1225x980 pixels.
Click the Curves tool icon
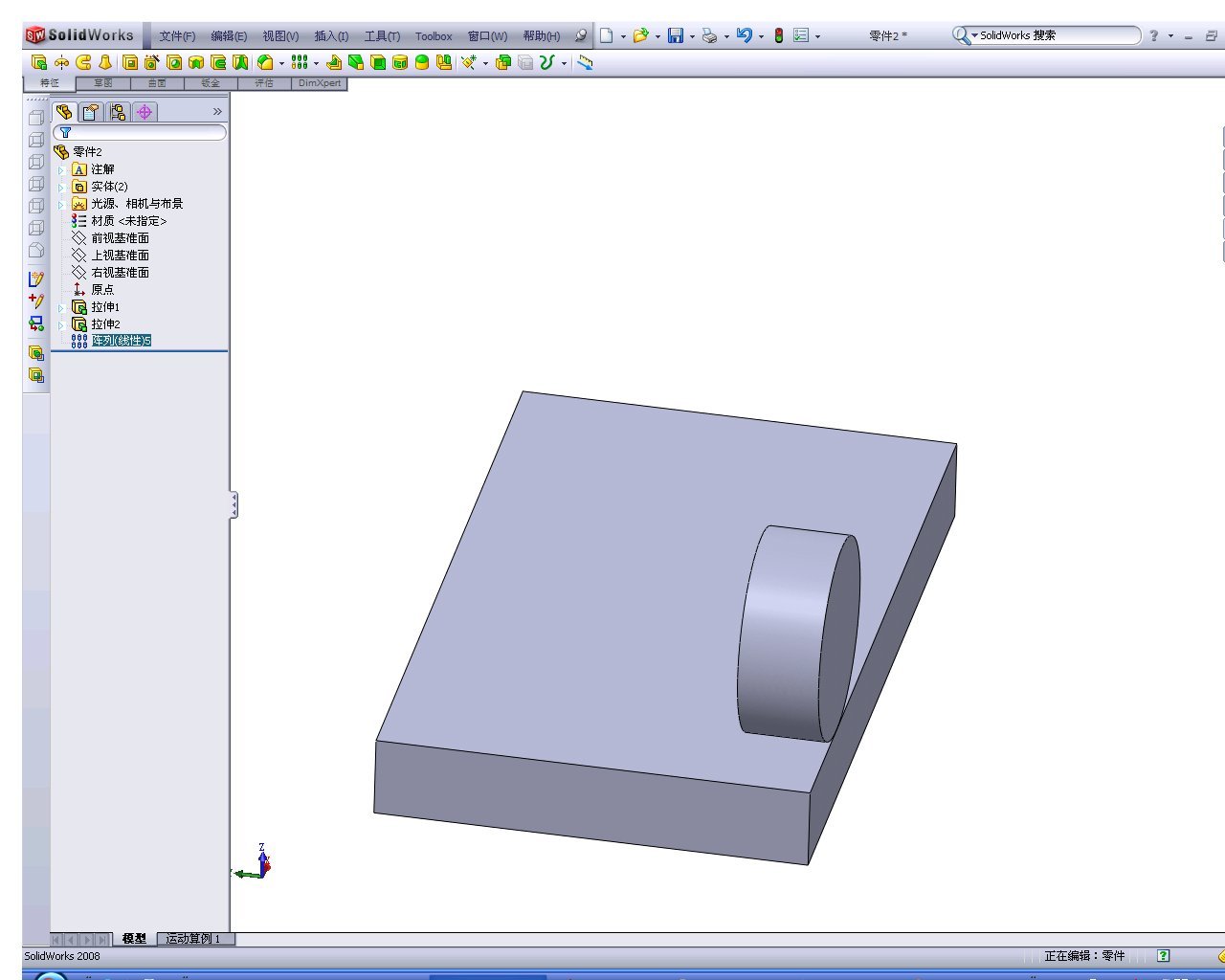[546, 62]
